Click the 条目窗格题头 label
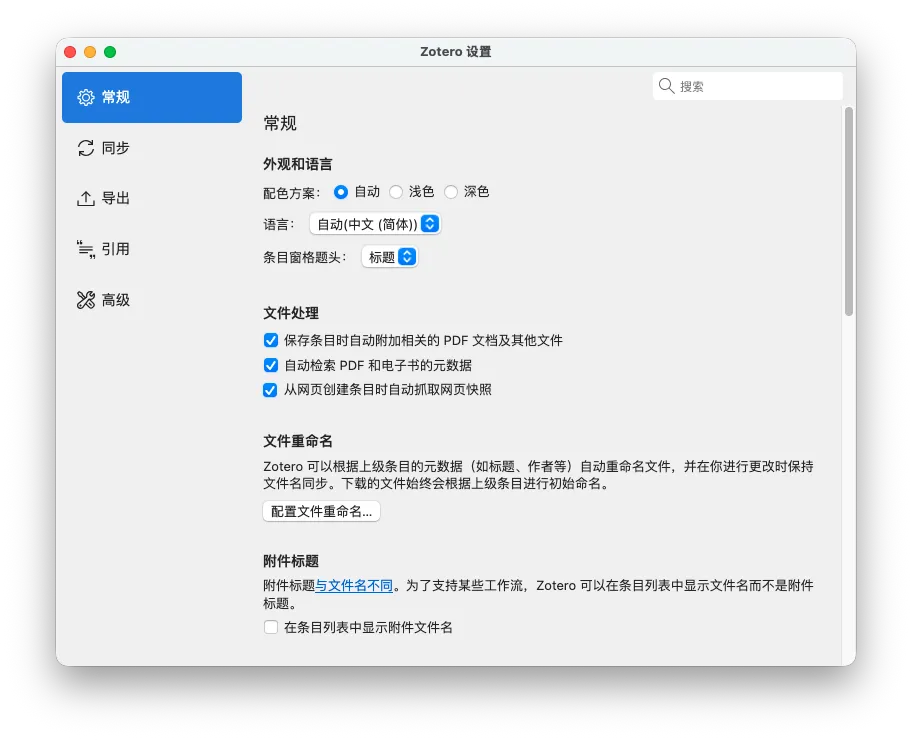Screen dimensions: 912x740 305,258
